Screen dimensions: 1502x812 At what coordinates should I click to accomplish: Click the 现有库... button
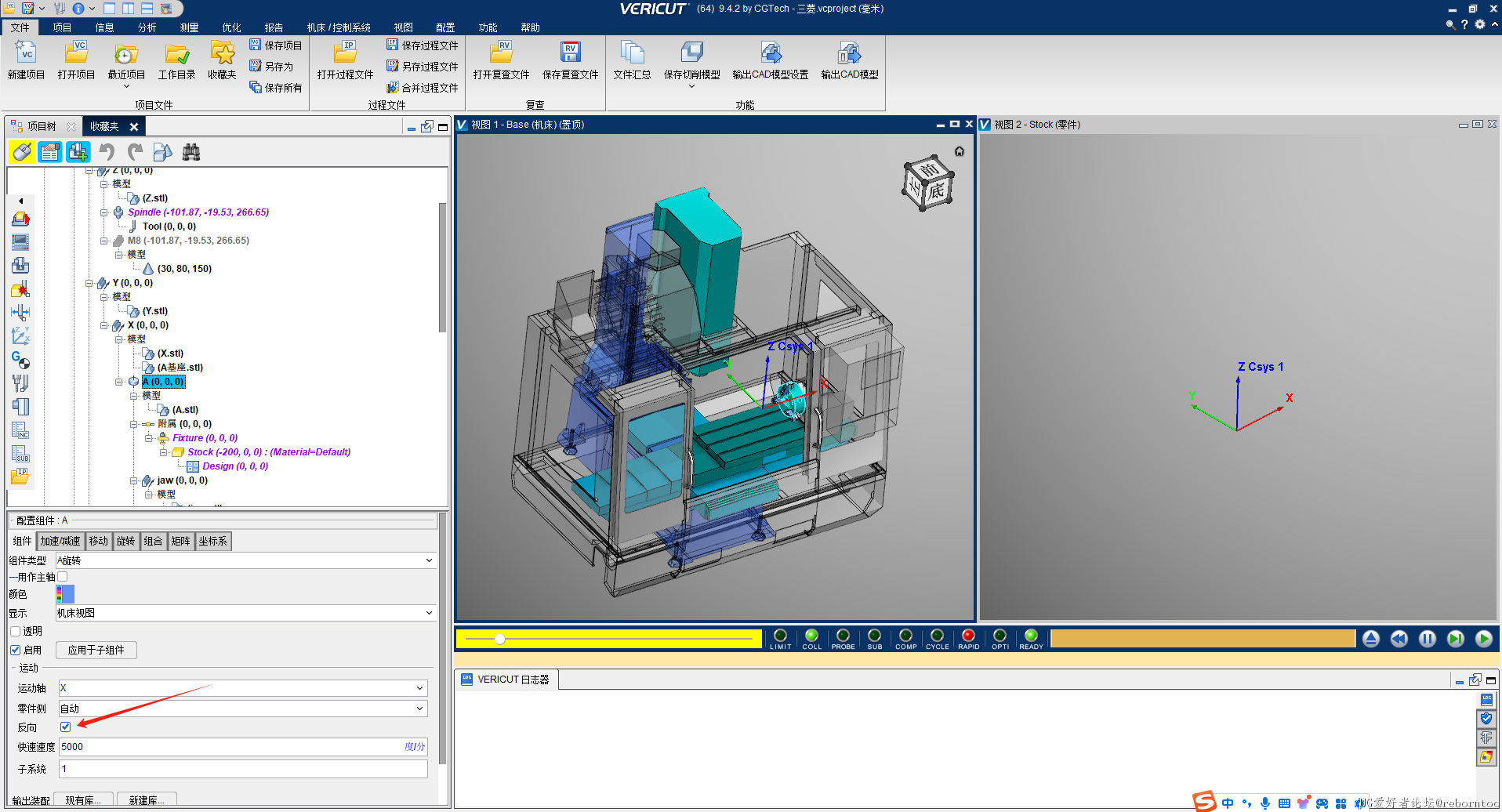point(83,800)
